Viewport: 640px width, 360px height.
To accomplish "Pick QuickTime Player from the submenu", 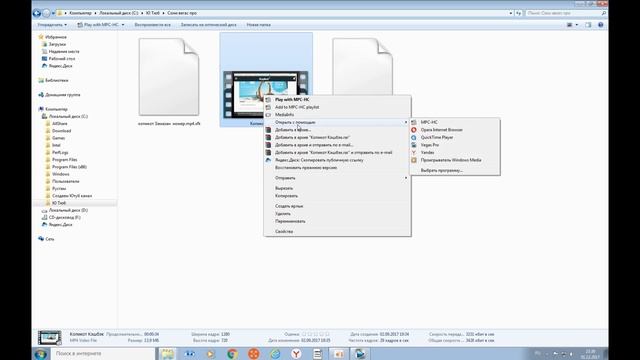I will (437, 138).
